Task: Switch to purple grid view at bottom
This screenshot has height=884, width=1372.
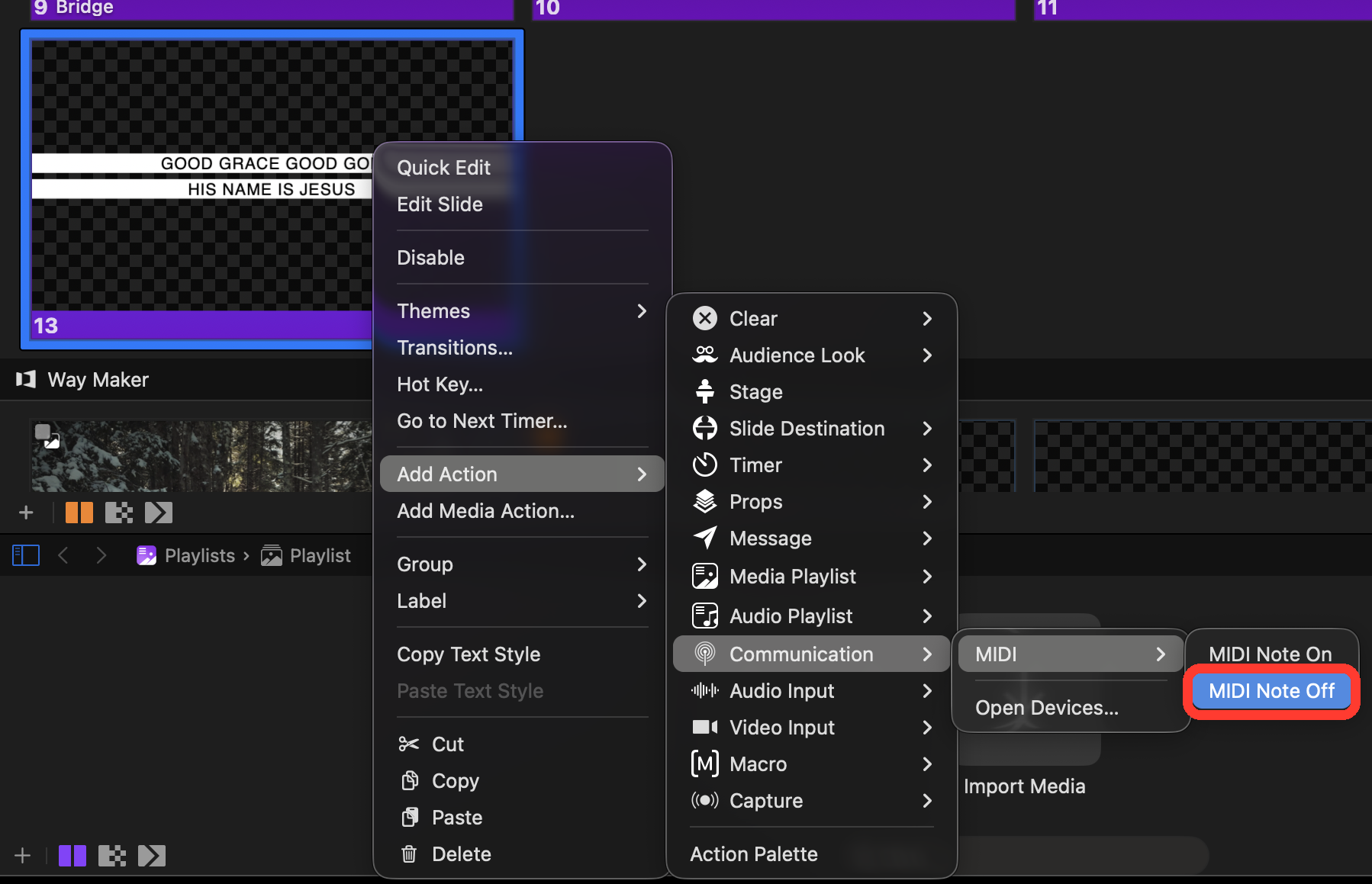Action: (72, 856)
